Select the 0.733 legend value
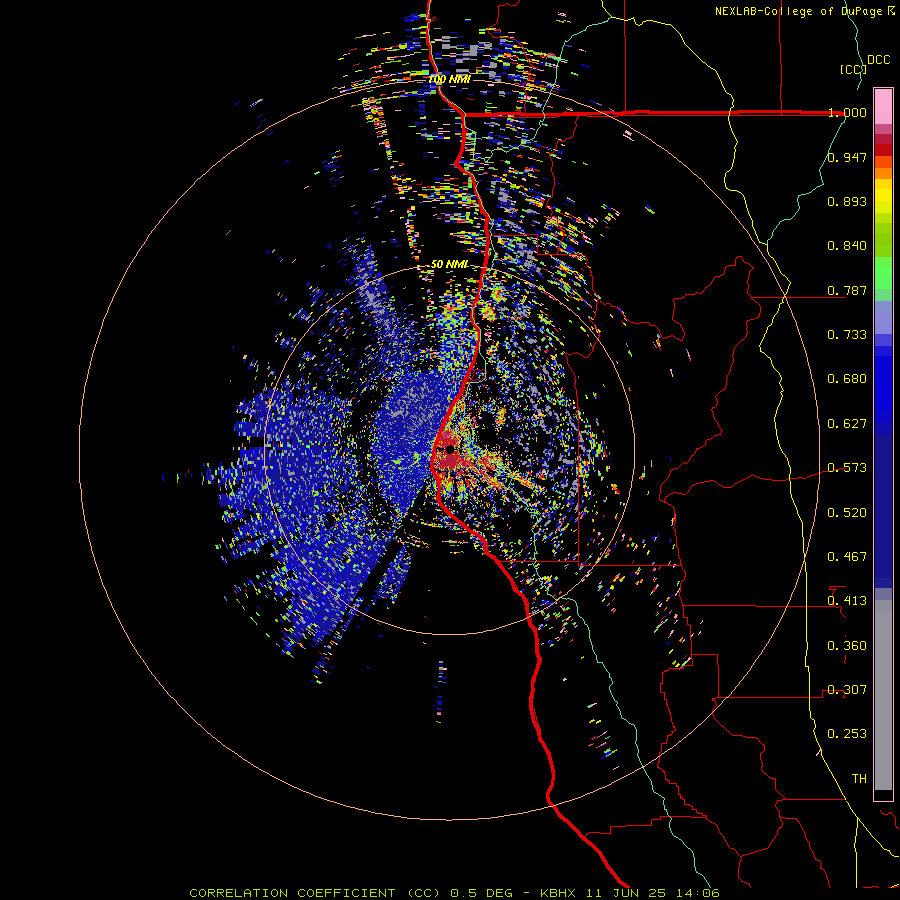The image size is (900, 900). tap(847, 335)
